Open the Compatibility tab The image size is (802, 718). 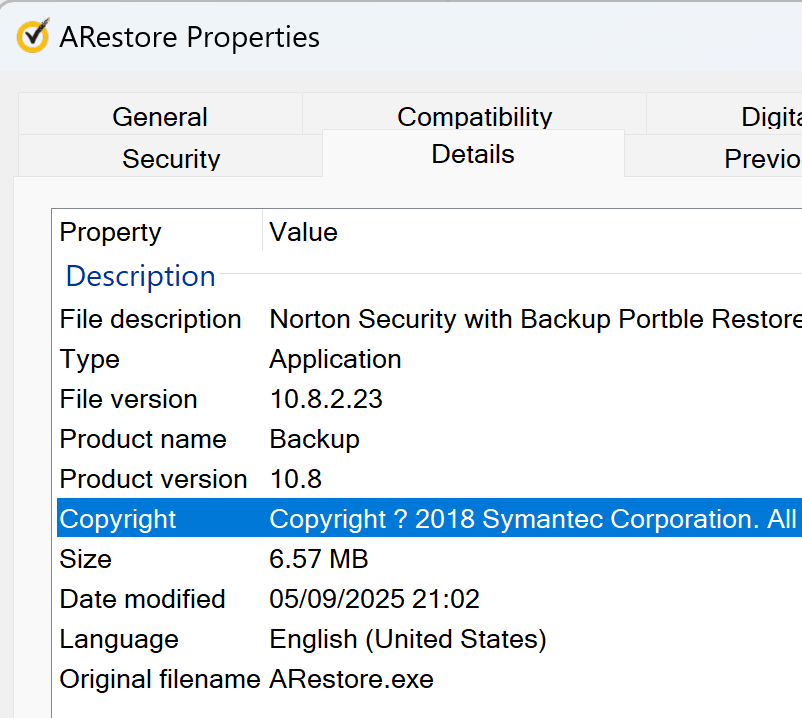pos(474,116)
